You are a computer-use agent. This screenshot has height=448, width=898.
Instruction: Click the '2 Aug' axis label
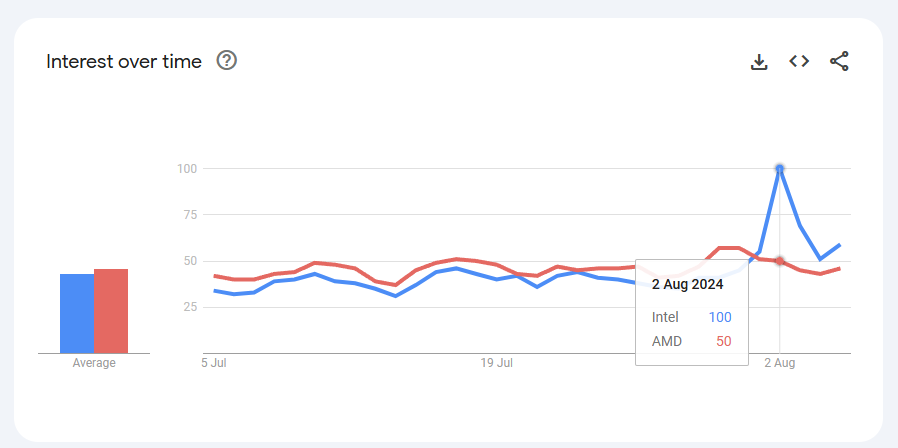pos(779,363)
